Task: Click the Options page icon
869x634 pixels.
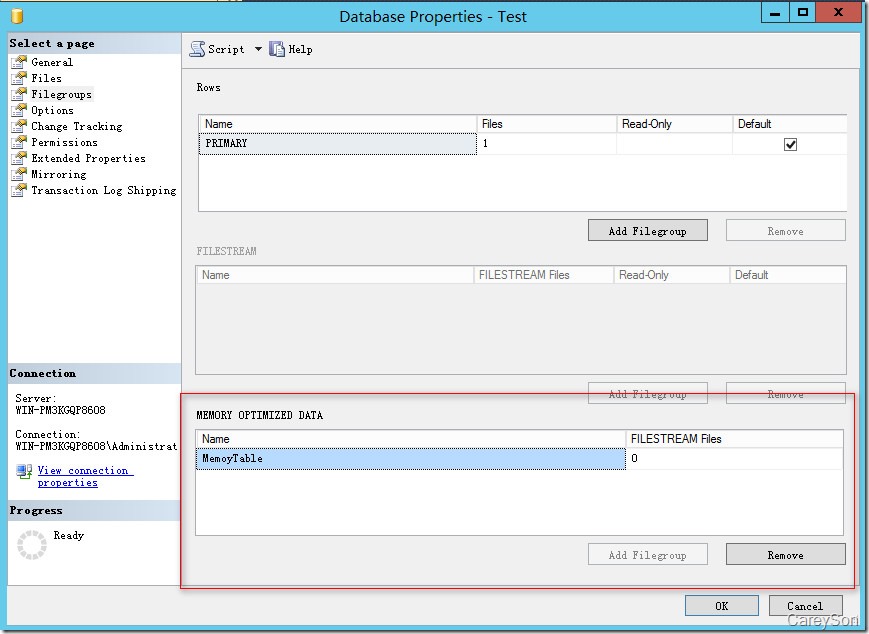Action: [x=19, y=110]
